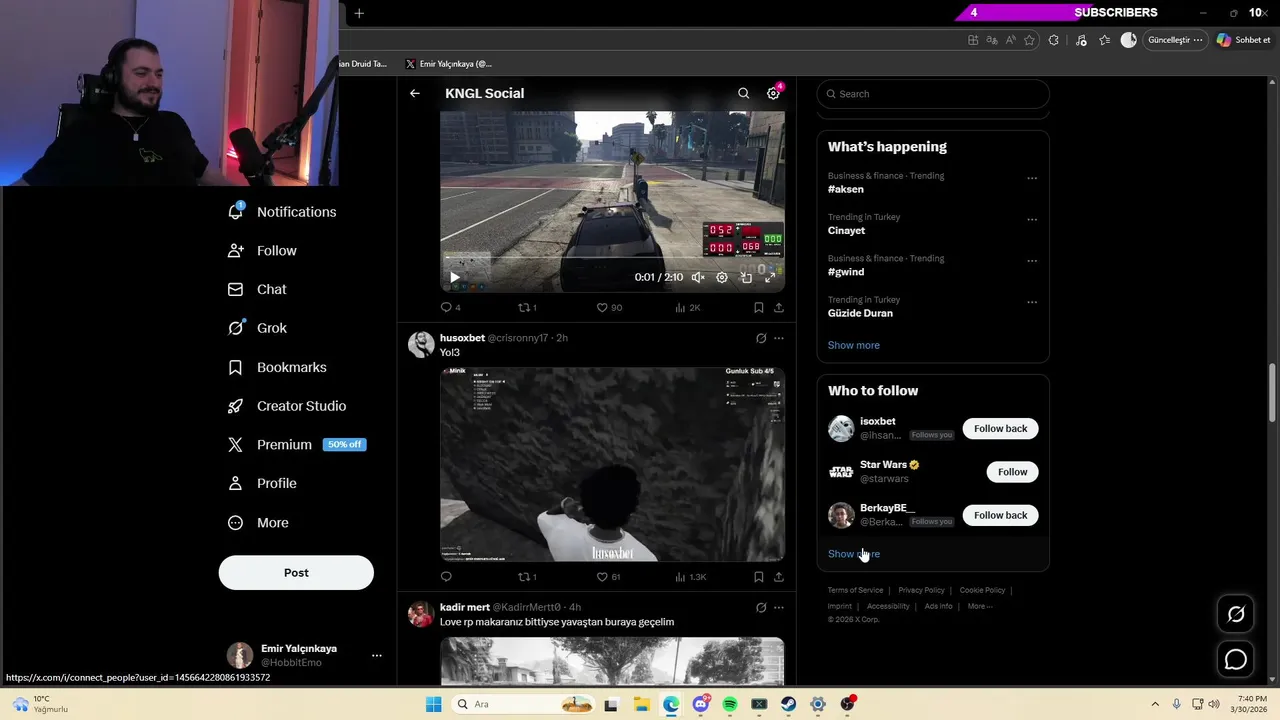Open Privacy Policy link

[921, 590]
